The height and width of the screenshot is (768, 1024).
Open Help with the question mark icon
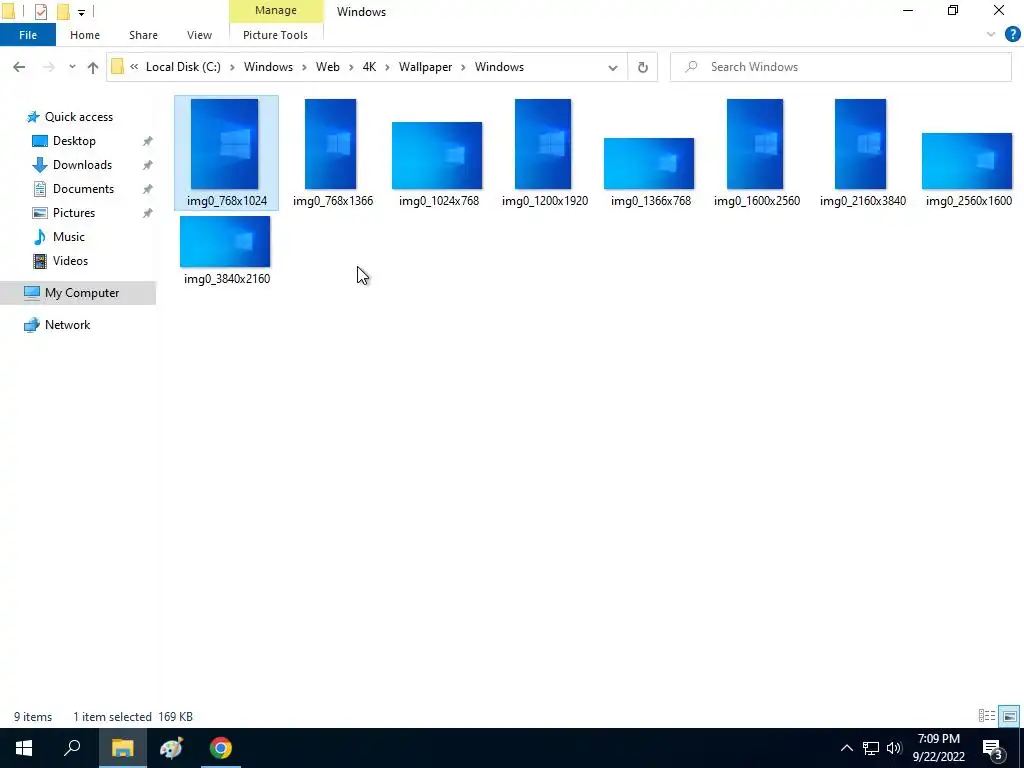(x=1012, y=35)
